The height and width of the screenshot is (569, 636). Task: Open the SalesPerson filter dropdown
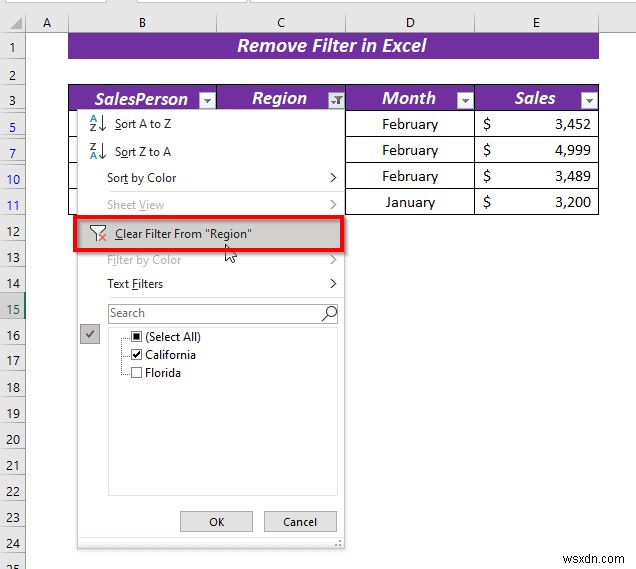207,100
